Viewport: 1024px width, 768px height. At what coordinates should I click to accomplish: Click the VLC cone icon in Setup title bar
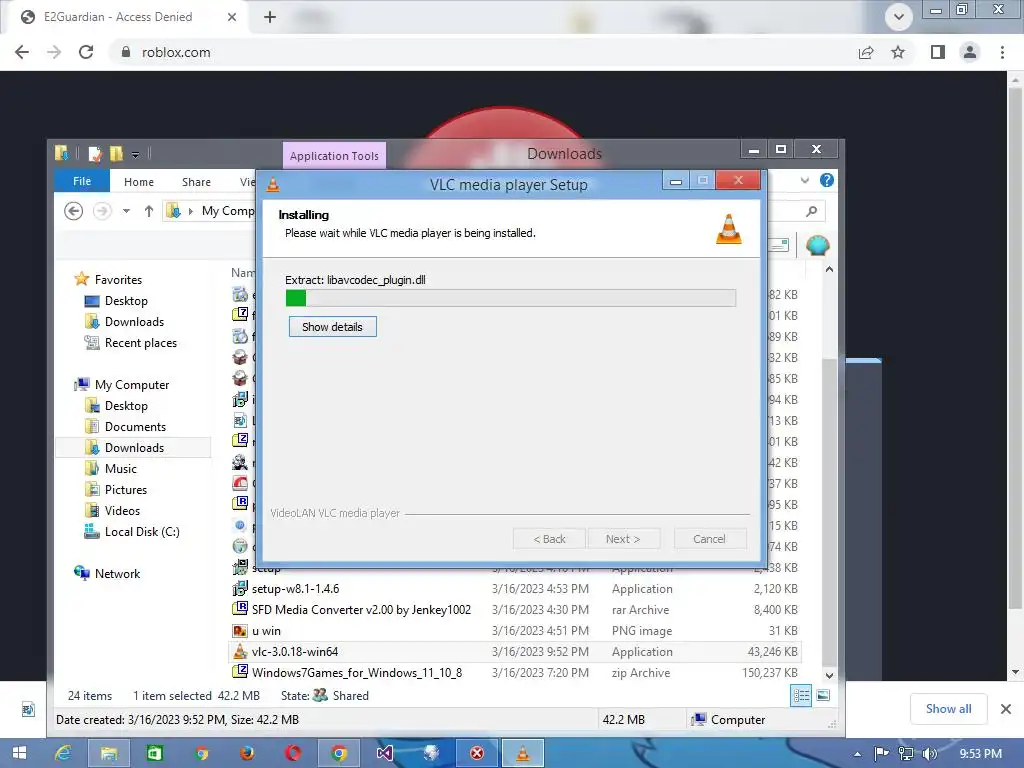273,185
